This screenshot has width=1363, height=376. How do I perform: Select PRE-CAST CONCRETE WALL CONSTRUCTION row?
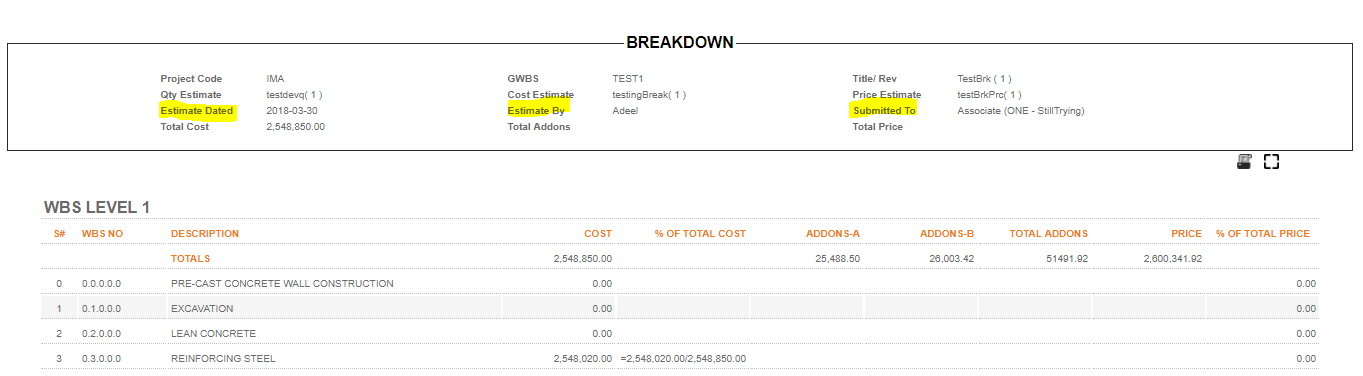(680, 283)
